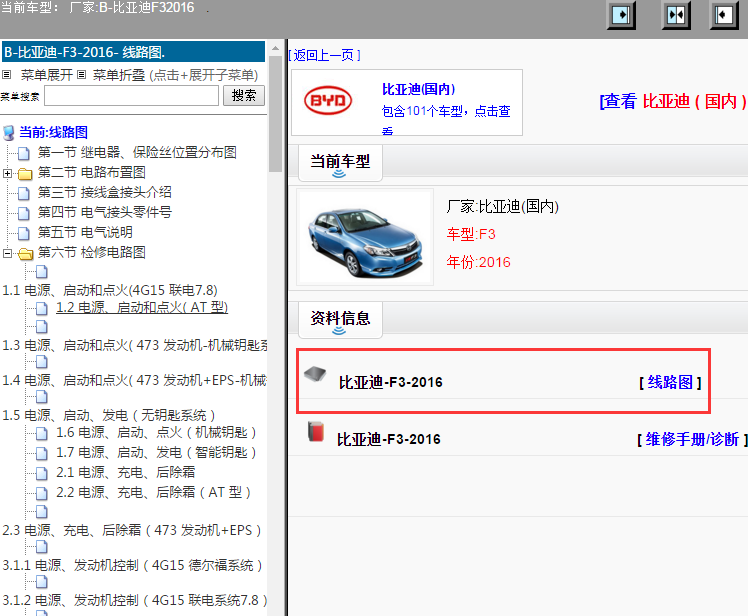Open 1.4 电源、启动和点火(473发动机+EPS

click(135, 380)
